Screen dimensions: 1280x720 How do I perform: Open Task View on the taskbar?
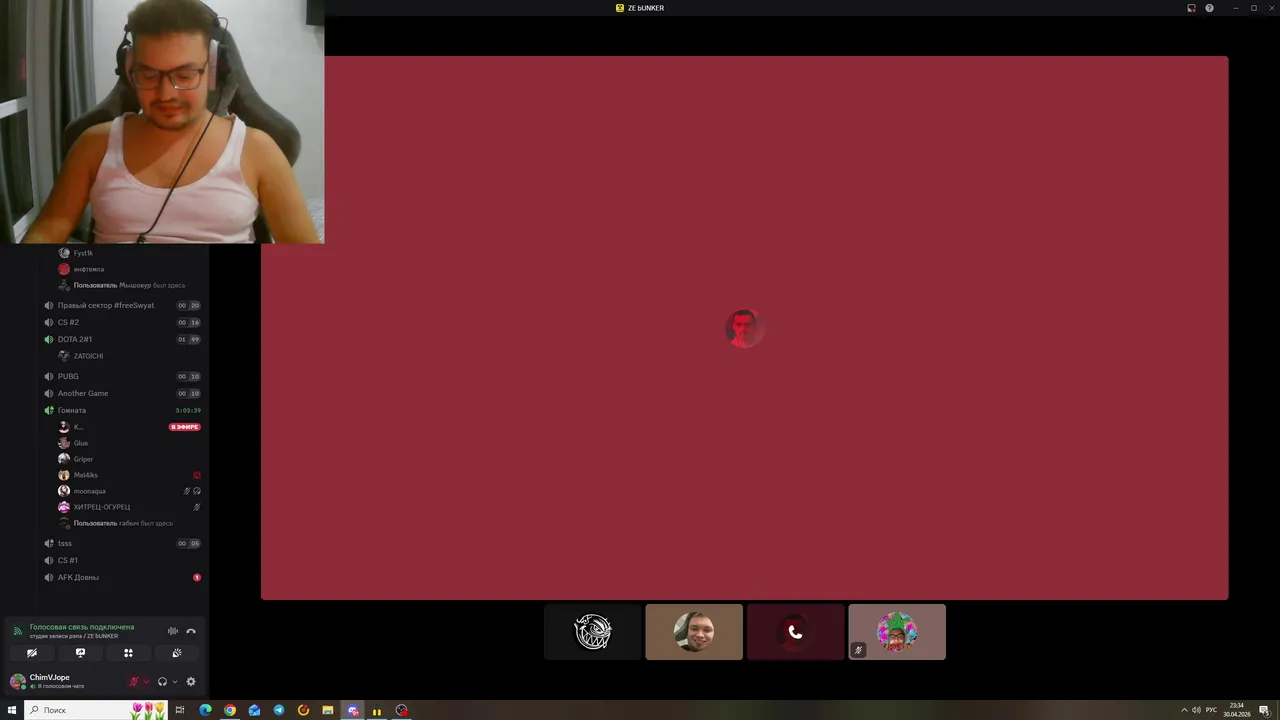180,710
